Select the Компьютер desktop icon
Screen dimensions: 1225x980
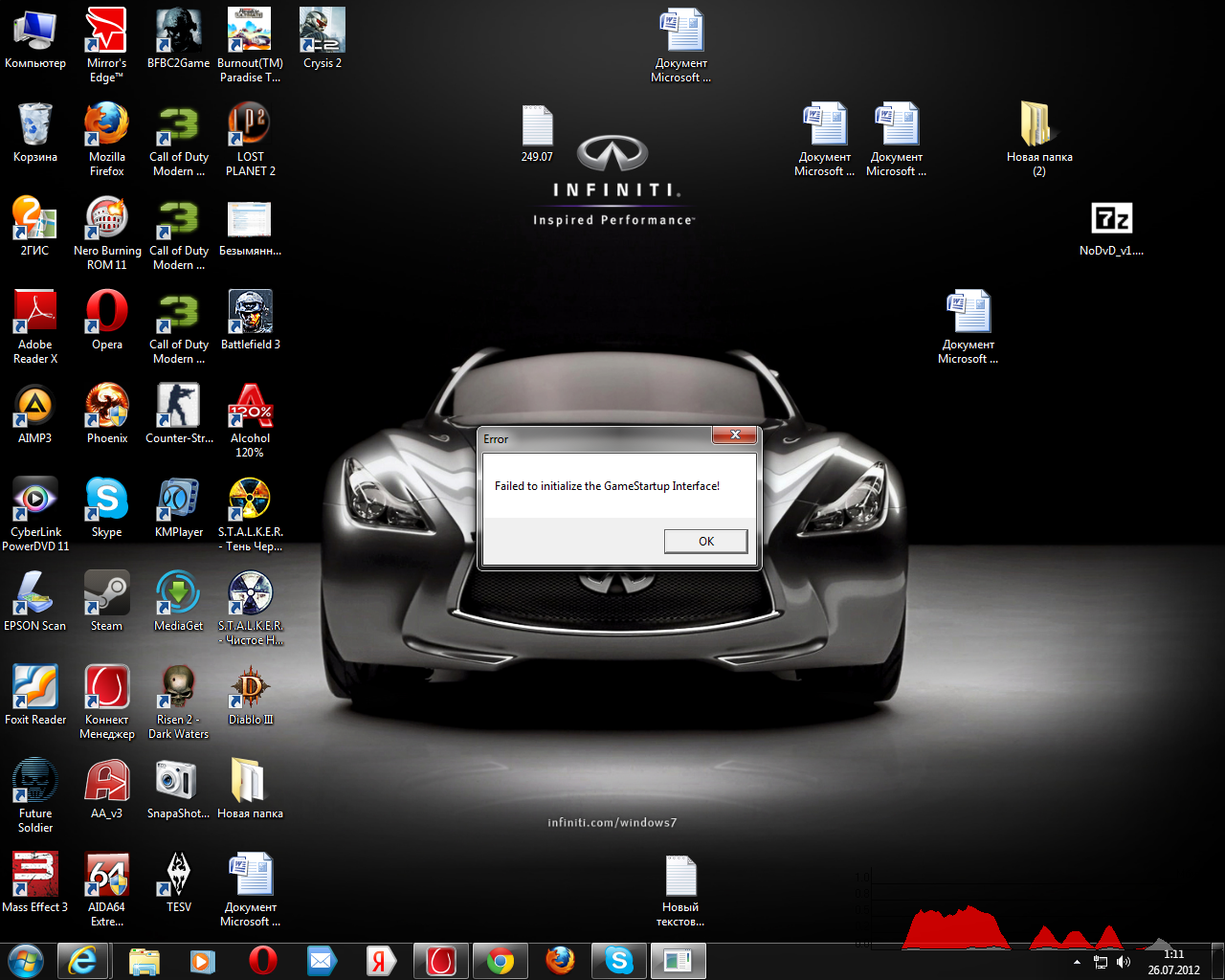point(35,38)
